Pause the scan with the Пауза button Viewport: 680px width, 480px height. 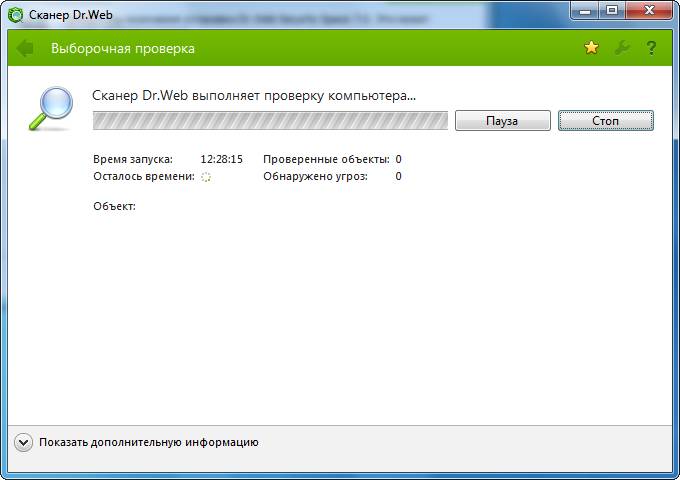[x=503, y=121]
